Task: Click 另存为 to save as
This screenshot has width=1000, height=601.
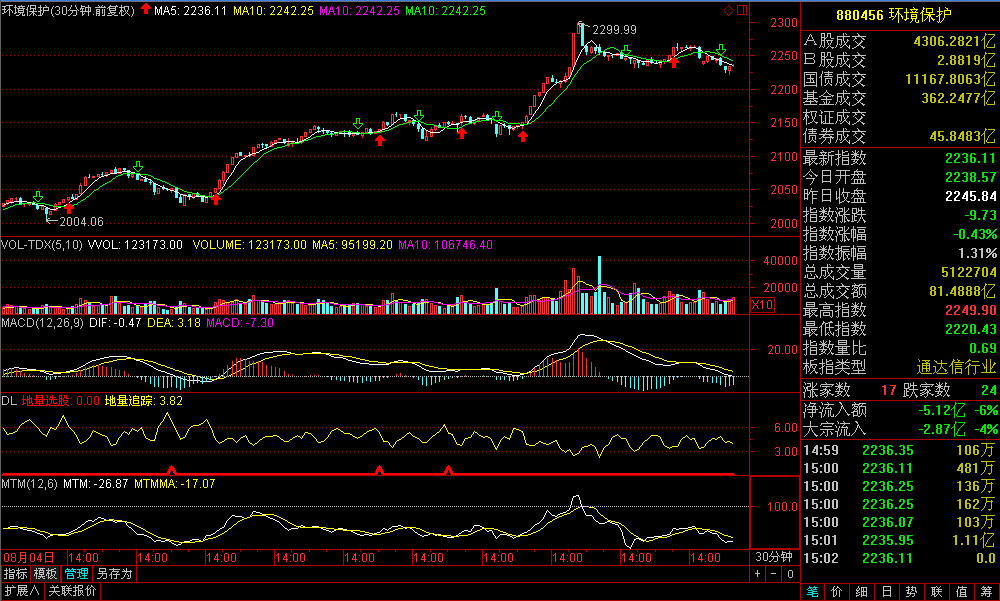Action: point(114,574)
